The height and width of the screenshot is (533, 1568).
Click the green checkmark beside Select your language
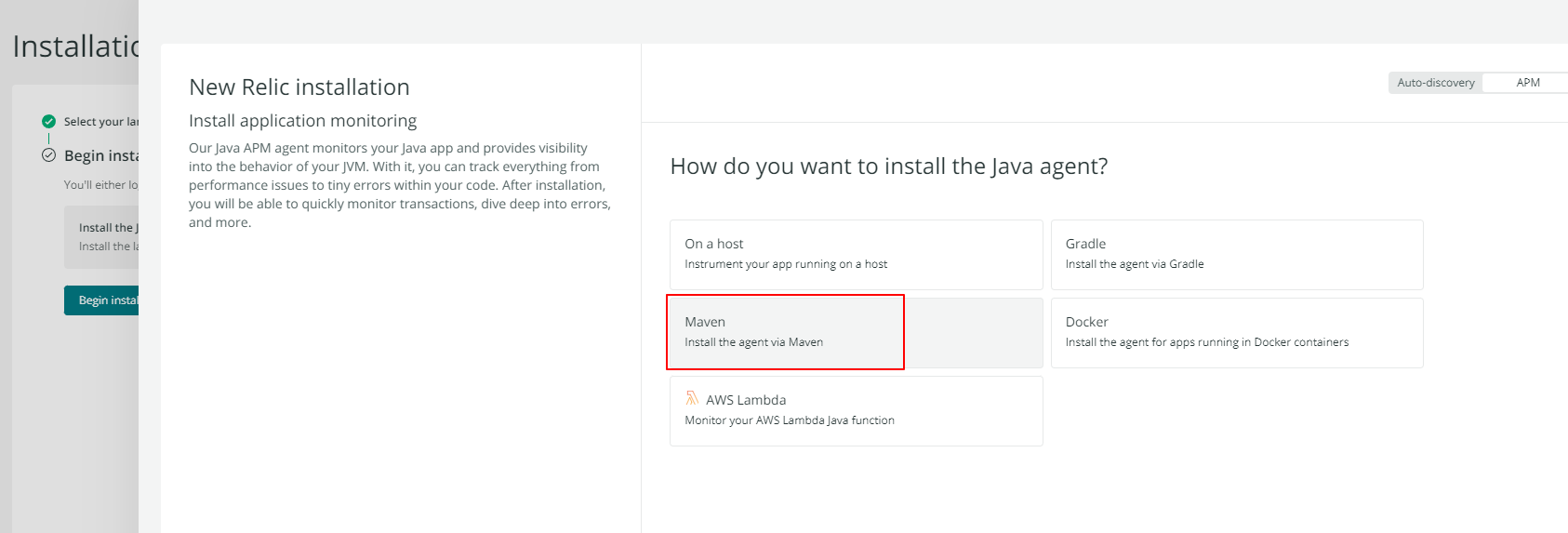tap(48, 121)
